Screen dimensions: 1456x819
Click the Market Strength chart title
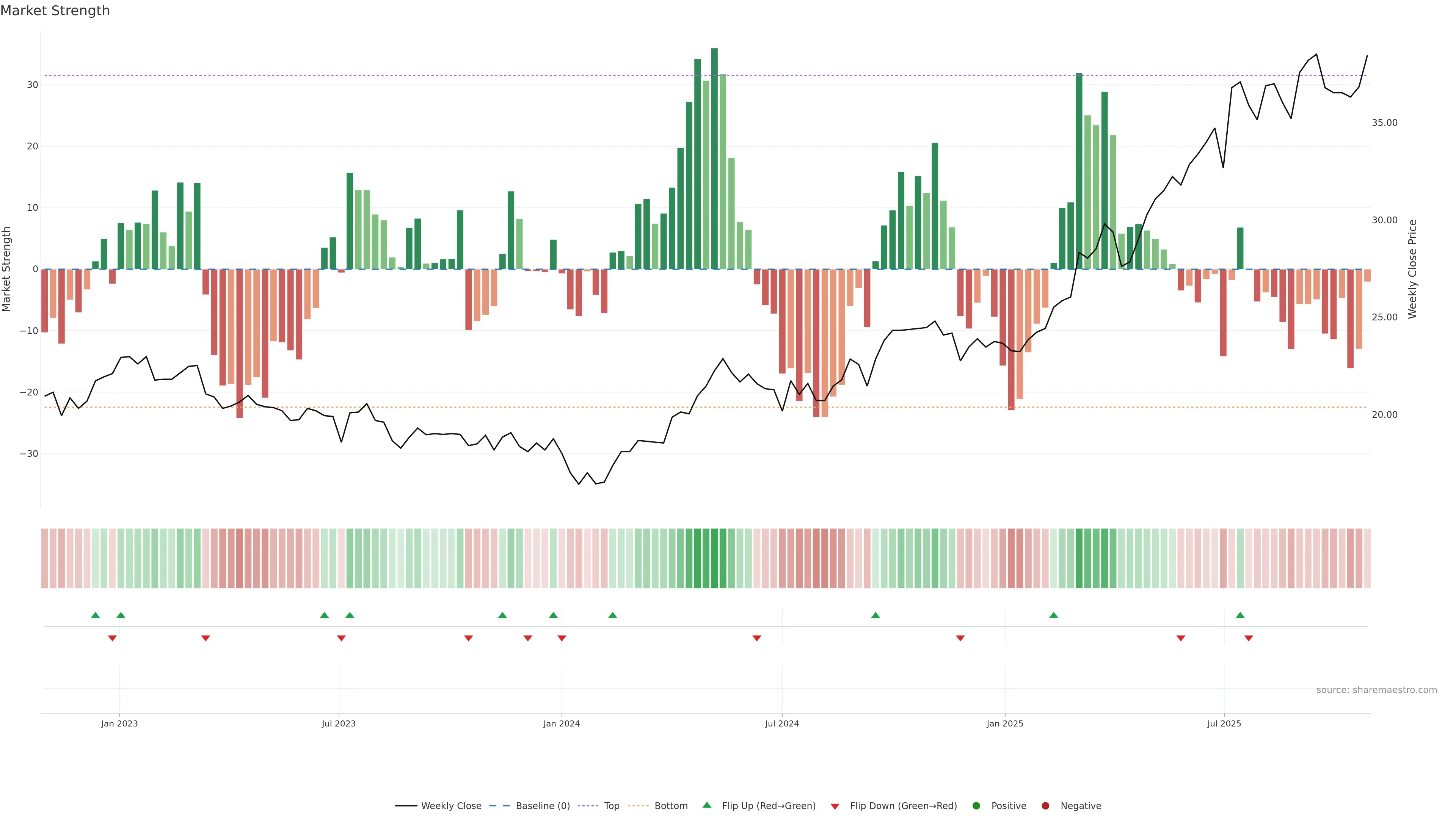[x=55, y=11]
